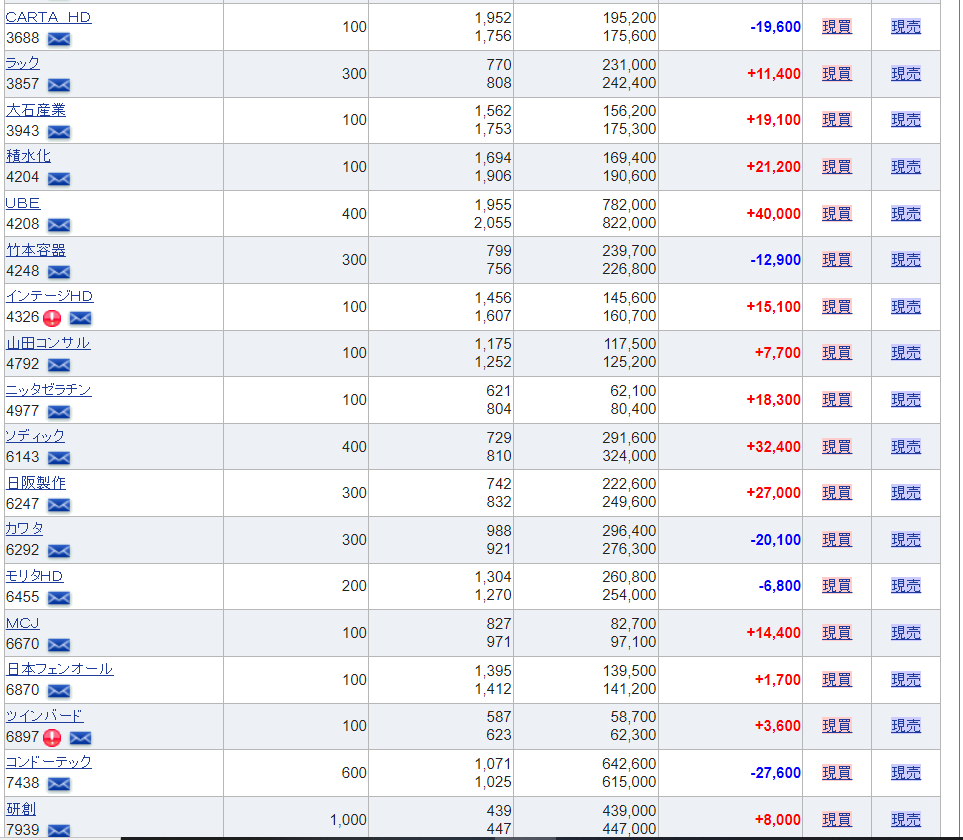Open envelope icon for インテージHD 4326
The height and width of the screenshot is (840, 963).
pos(80,318)
